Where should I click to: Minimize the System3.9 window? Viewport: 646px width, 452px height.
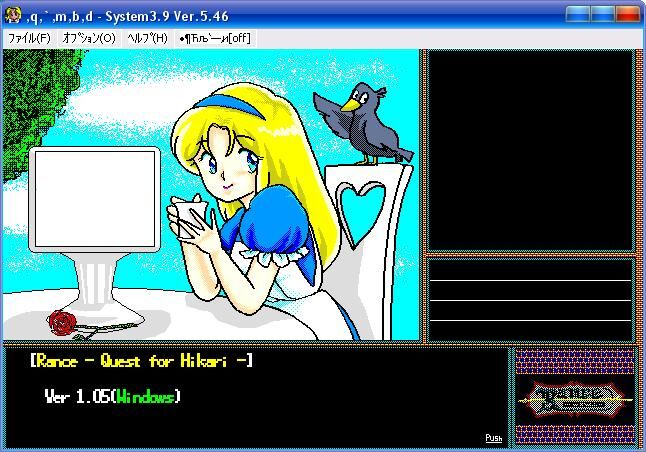click(x=578, y=14)
